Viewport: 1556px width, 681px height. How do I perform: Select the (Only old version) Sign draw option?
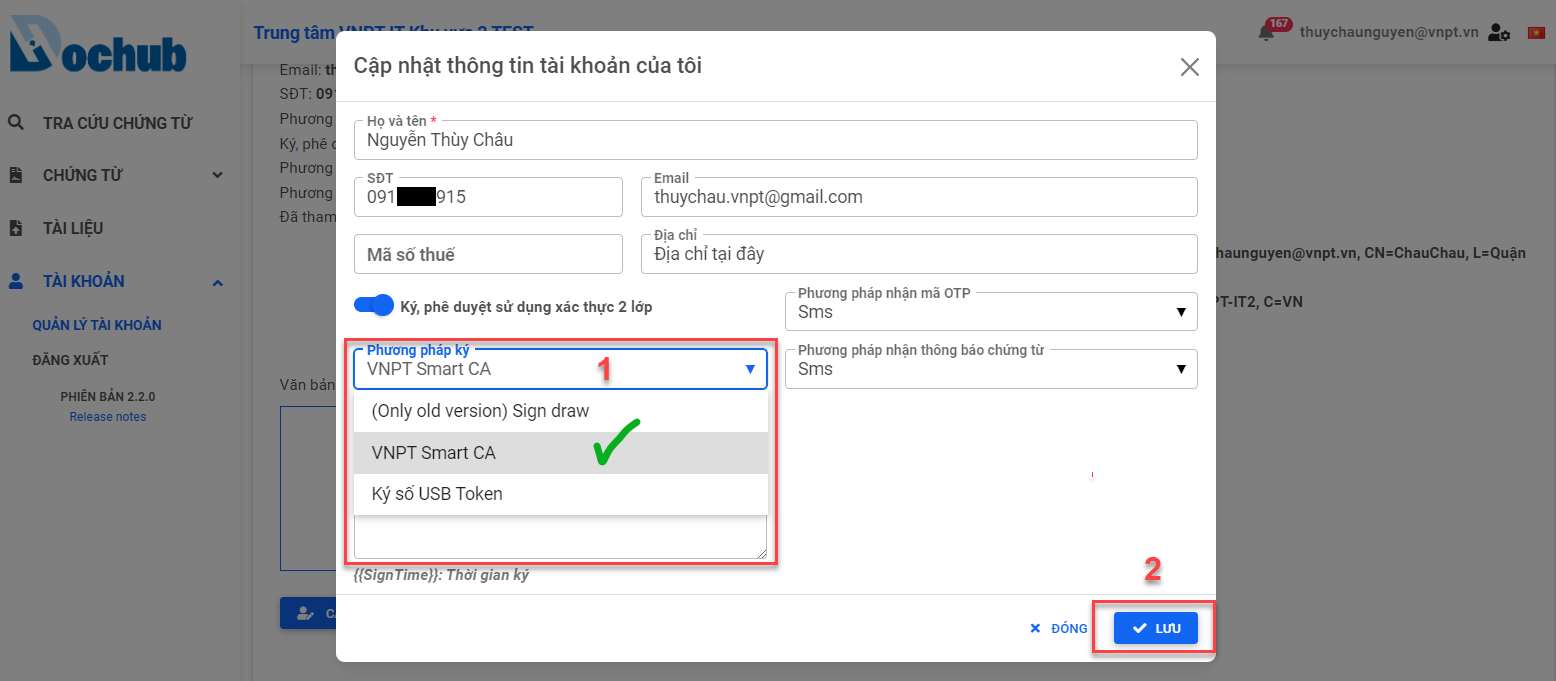click(561, 411)
